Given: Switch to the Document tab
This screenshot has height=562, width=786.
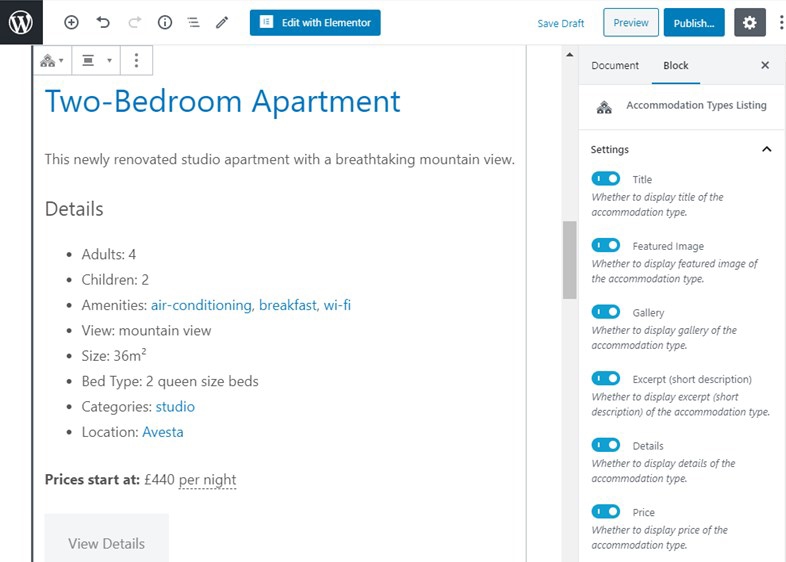Looking at the screenshot, I should point(615,65).
